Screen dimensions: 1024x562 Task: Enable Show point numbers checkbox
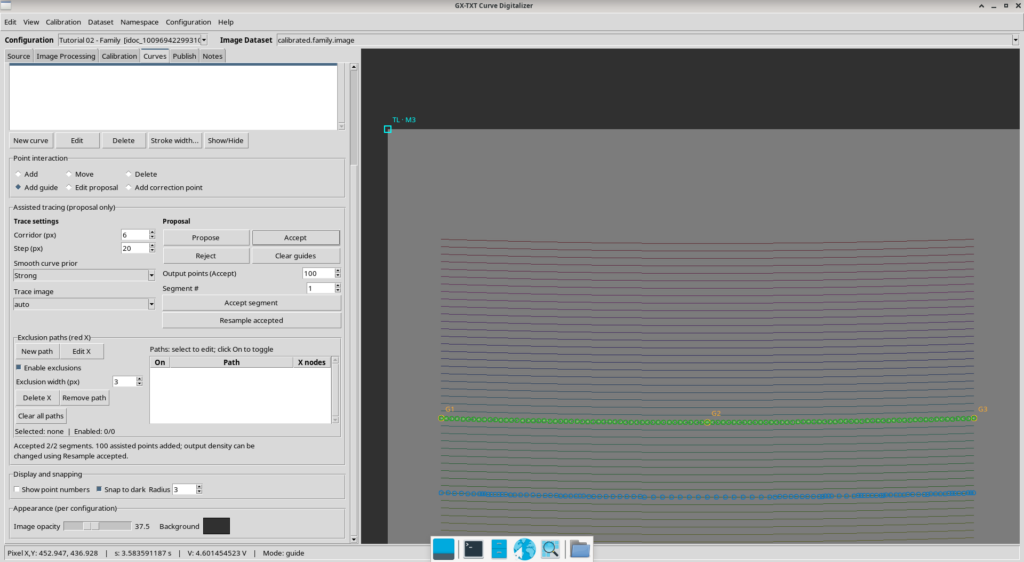pyautogui.click(x=17, y=489)
